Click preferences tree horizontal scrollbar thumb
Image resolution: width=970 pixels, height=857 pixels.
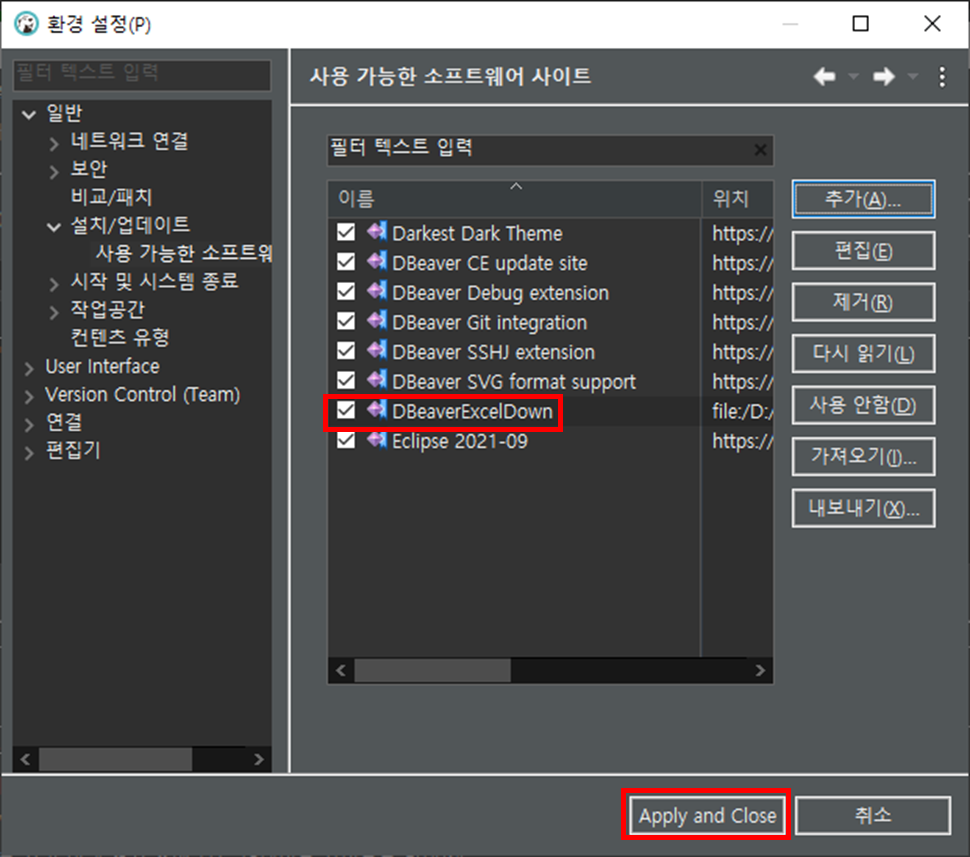116,759
